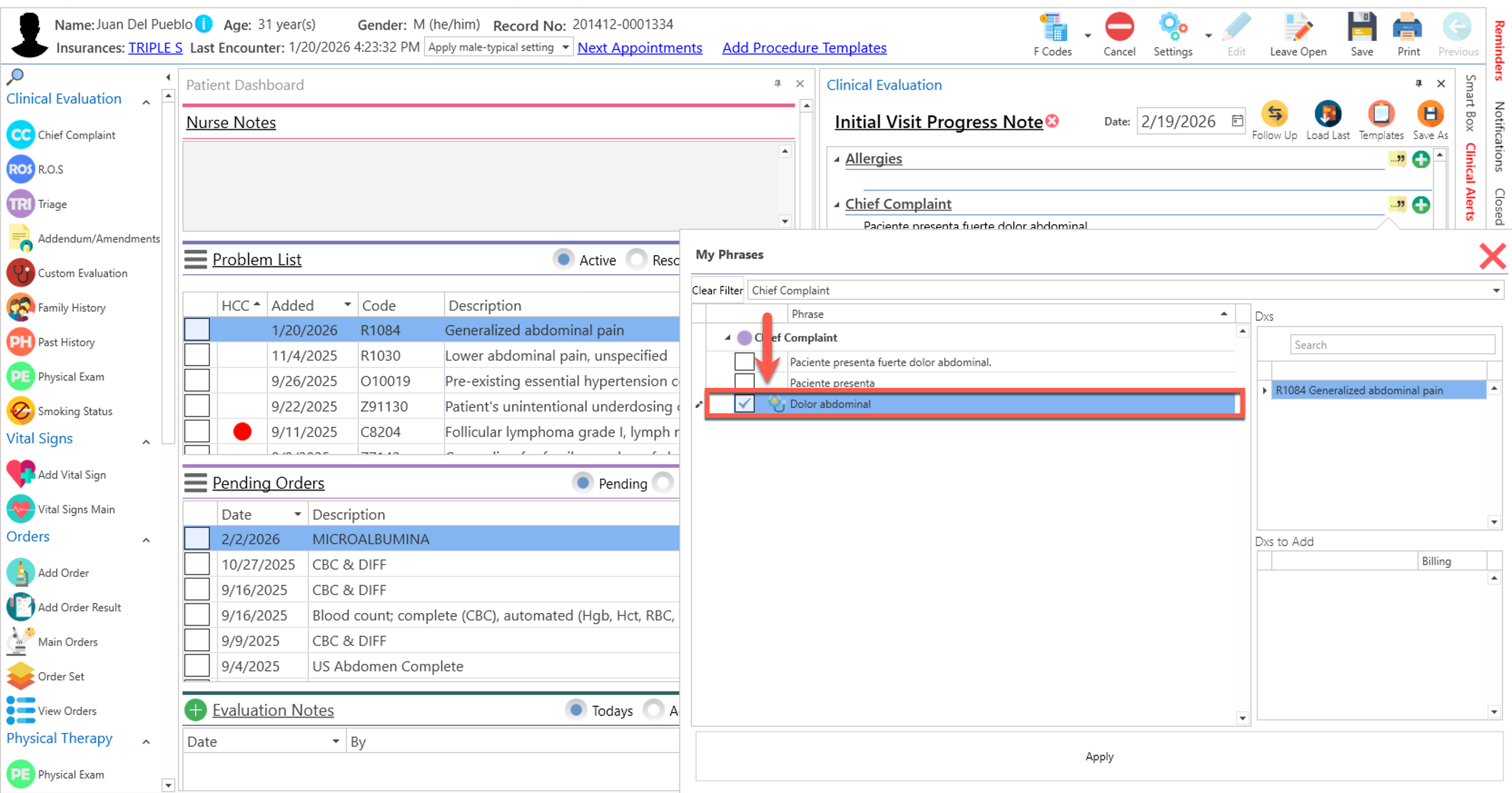
Task: Add new Evaluation Notes entry plus icon
Action: click(195, 709)
